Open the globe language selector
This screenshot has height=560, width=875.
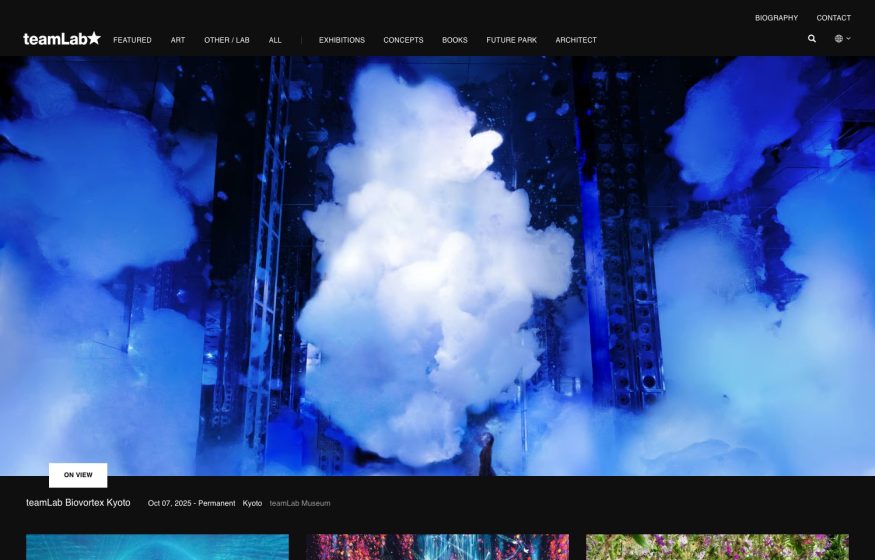tap(842, 38)
